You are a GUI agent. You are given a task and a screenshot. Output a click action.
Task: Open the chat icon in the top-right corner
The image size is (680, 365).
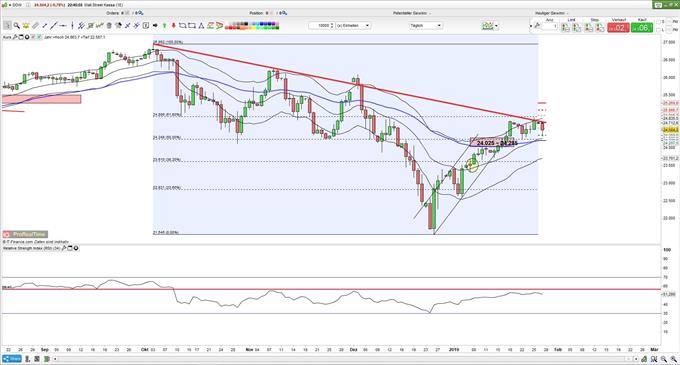[x=659, y=5]
